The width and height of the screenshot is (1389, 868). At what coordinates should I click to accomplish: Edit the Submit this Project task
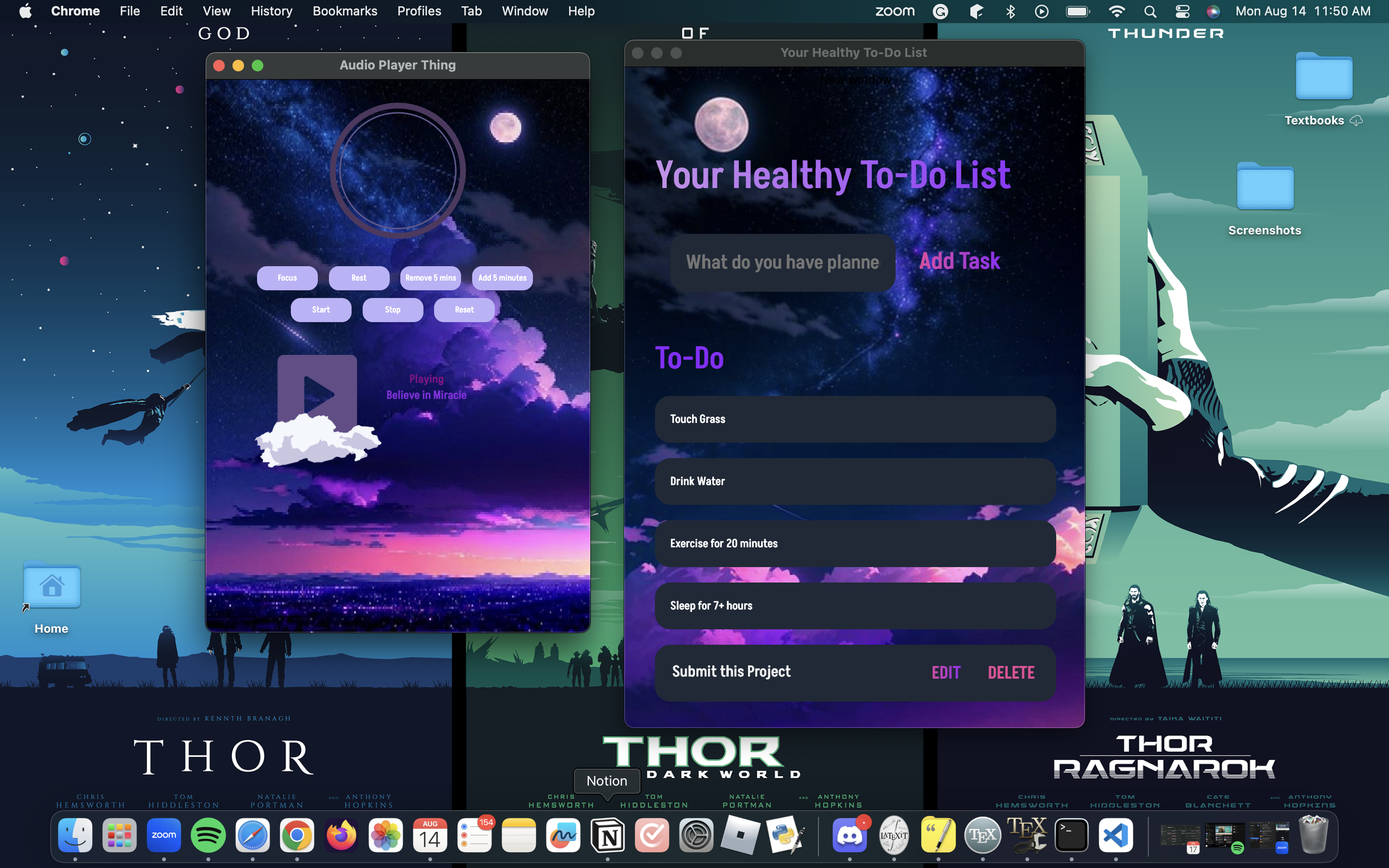tap(946, 672)
